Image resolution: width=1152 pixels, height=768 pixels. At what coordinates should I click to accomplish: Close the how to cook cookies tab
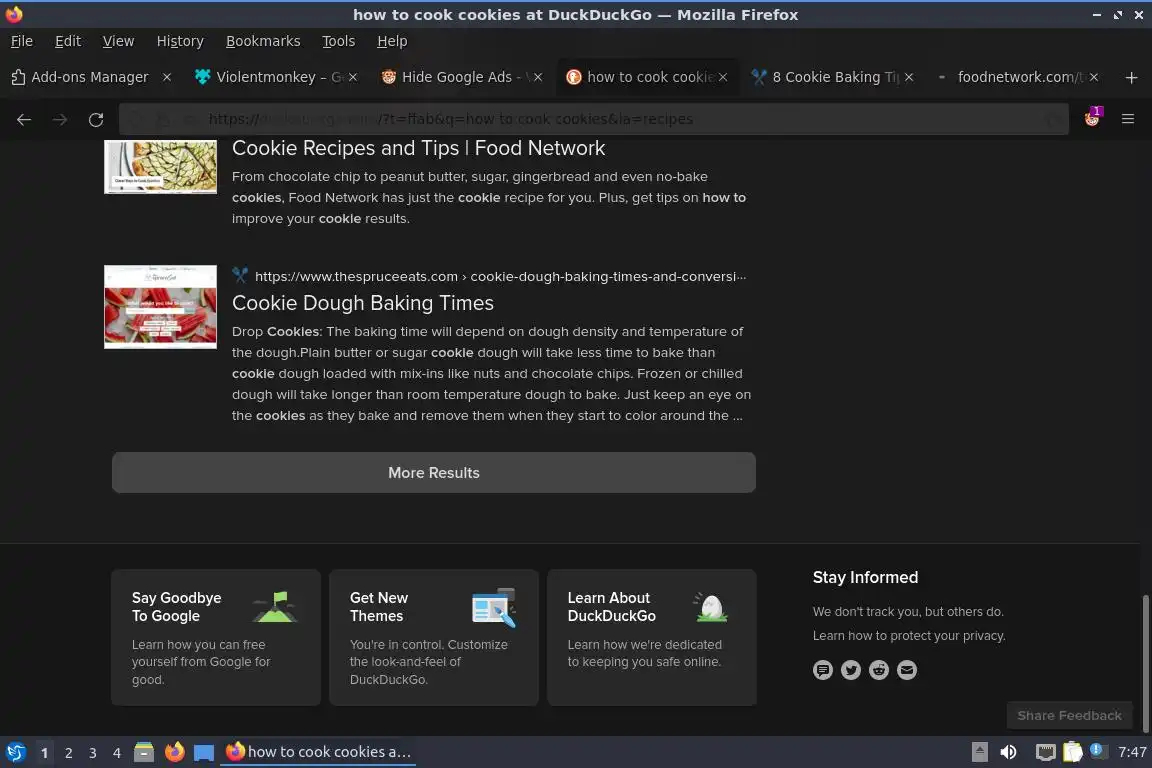(x=723, y=77)
